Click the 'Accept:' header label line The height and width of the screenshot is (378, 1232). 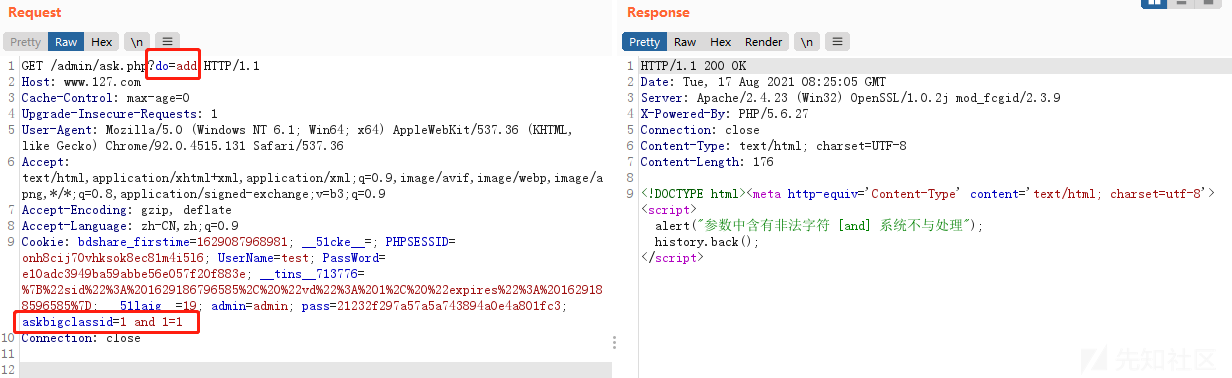point(45,162)
